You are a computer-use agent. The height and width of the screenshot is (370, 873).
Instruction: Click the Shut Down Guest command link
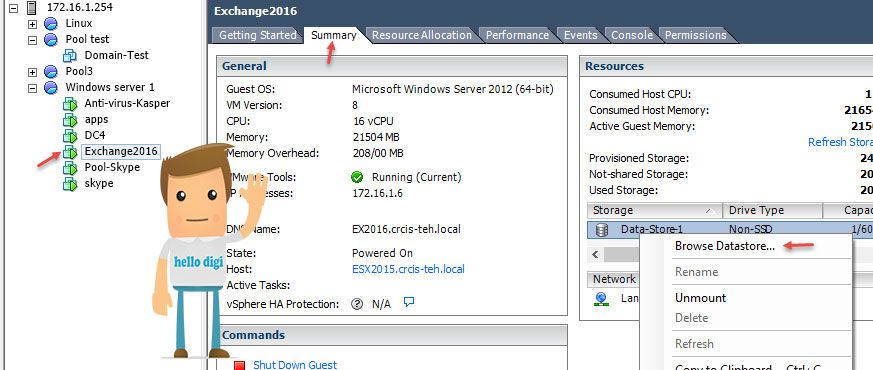(x=295, y=365)
